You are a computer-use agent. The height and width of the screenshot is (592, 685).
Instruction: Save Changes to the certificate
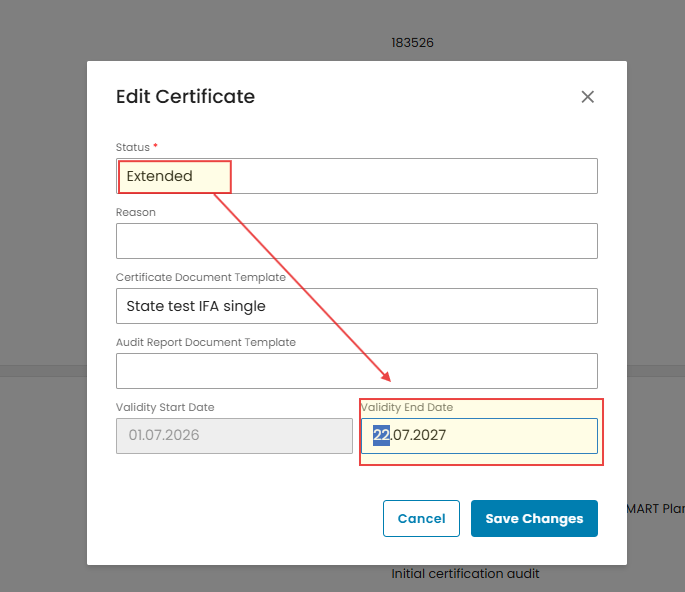coord(534,518)
